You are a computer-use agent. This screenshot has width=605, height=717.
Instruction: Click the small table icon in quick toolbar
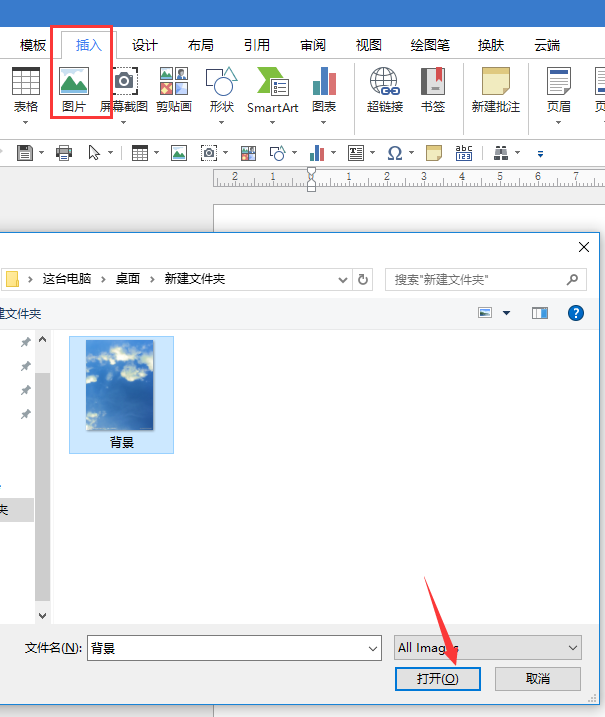[140, 153]
